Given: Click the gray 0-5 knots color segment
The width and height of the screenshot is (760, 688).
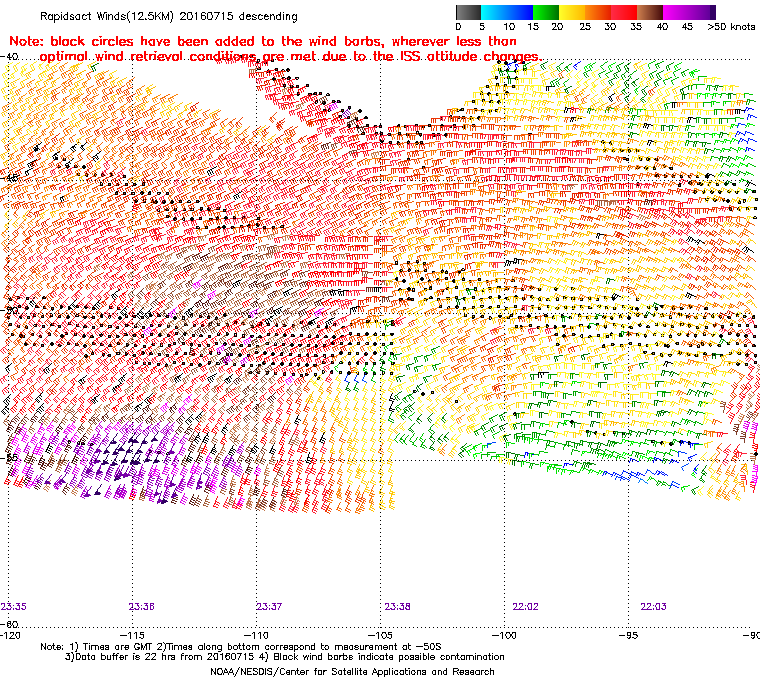Looking at the screenshot, I should (x=468, y=12).
